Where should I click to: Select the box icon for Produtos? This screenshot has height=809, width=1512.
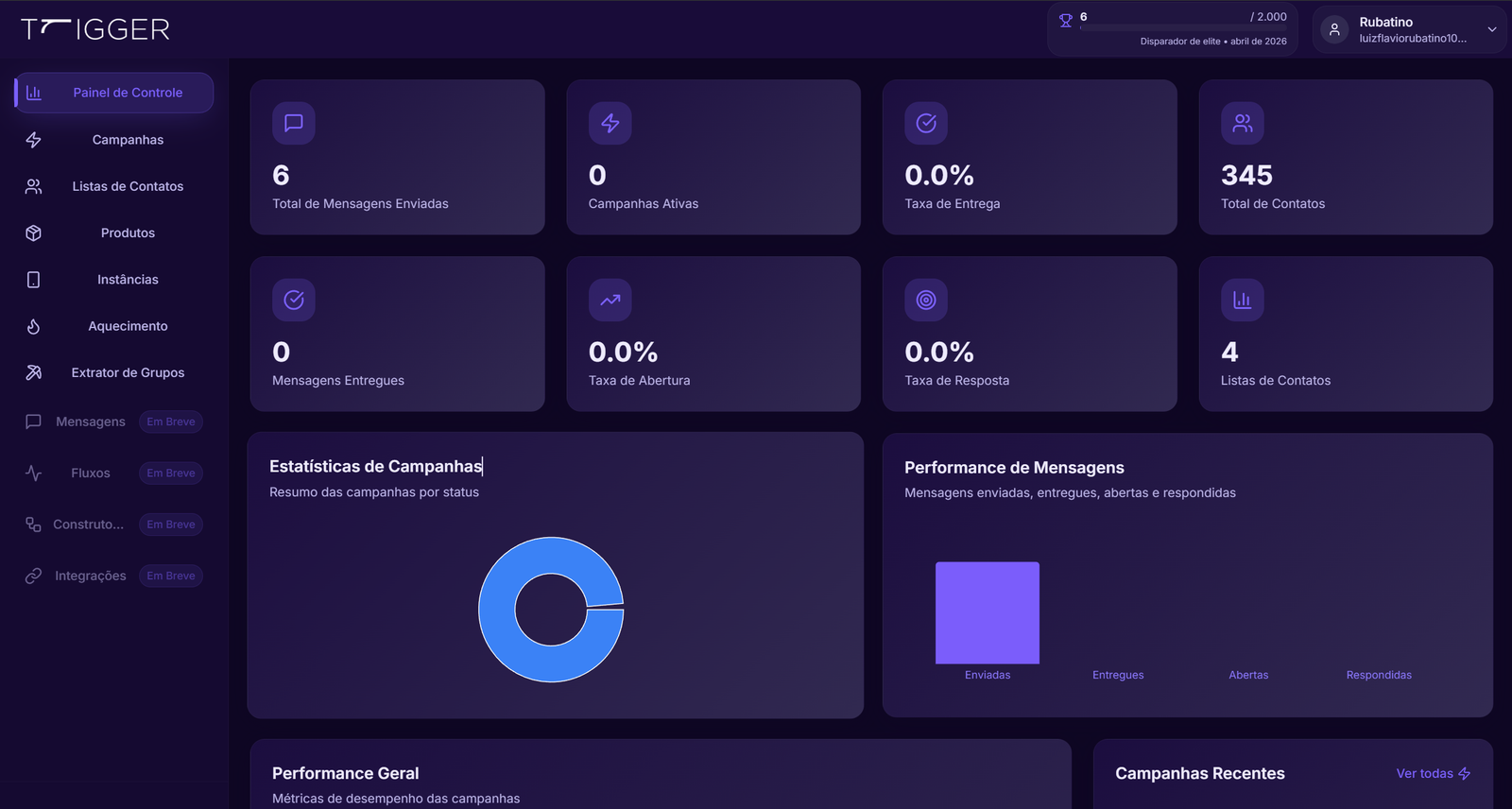pos(34,232)
